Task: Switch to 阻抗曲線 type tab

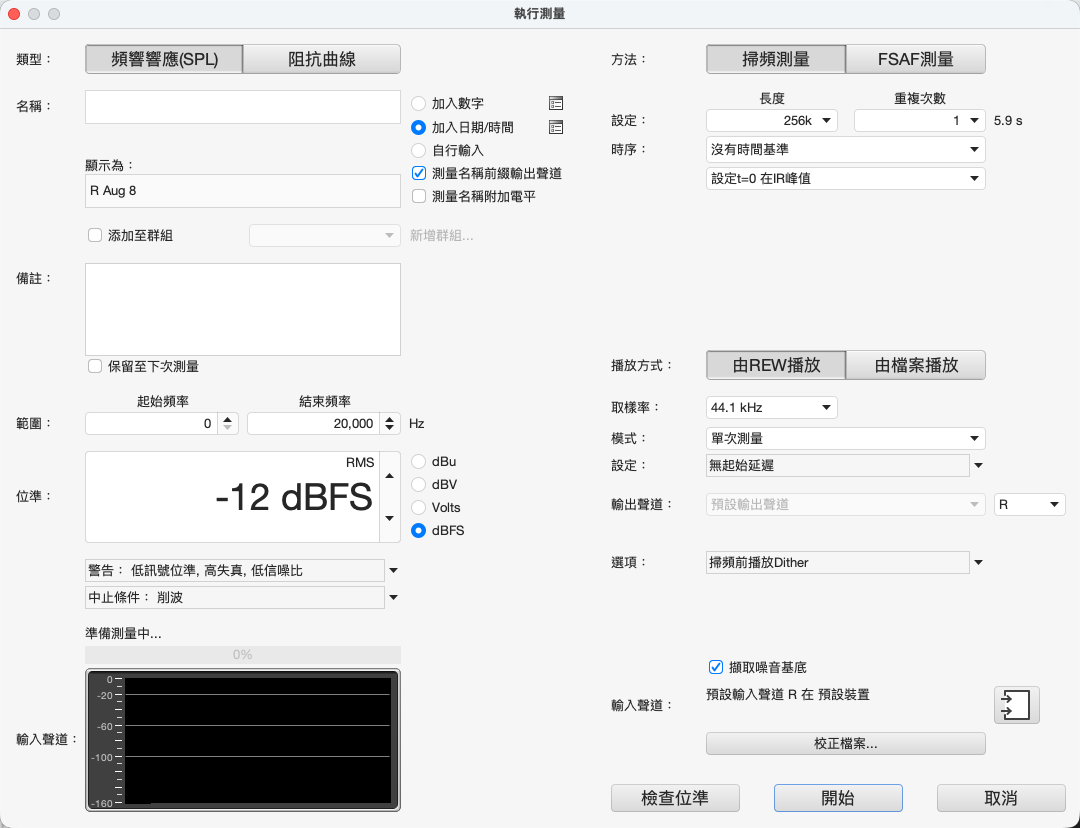Action: tap(322, 59)
